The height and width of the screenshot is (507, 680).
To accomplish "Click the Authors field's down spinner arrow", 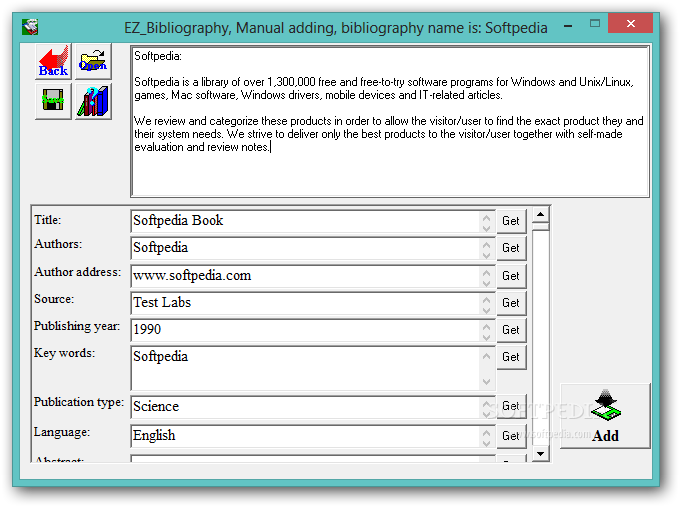I will [x=487, y=254].
